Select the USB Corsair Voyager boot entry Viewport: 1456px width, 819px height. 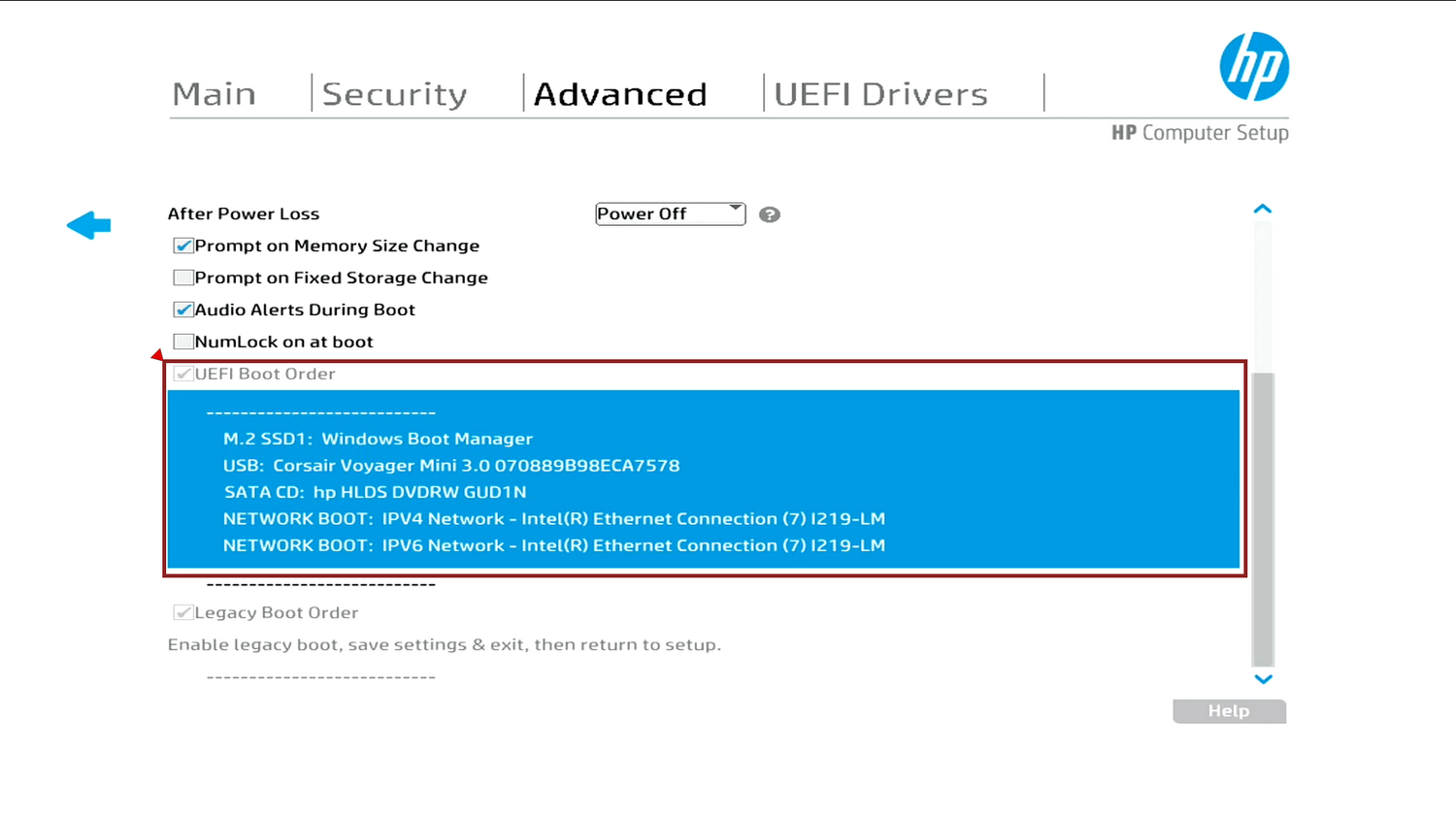pyautogui.click(x=452, y=465)
